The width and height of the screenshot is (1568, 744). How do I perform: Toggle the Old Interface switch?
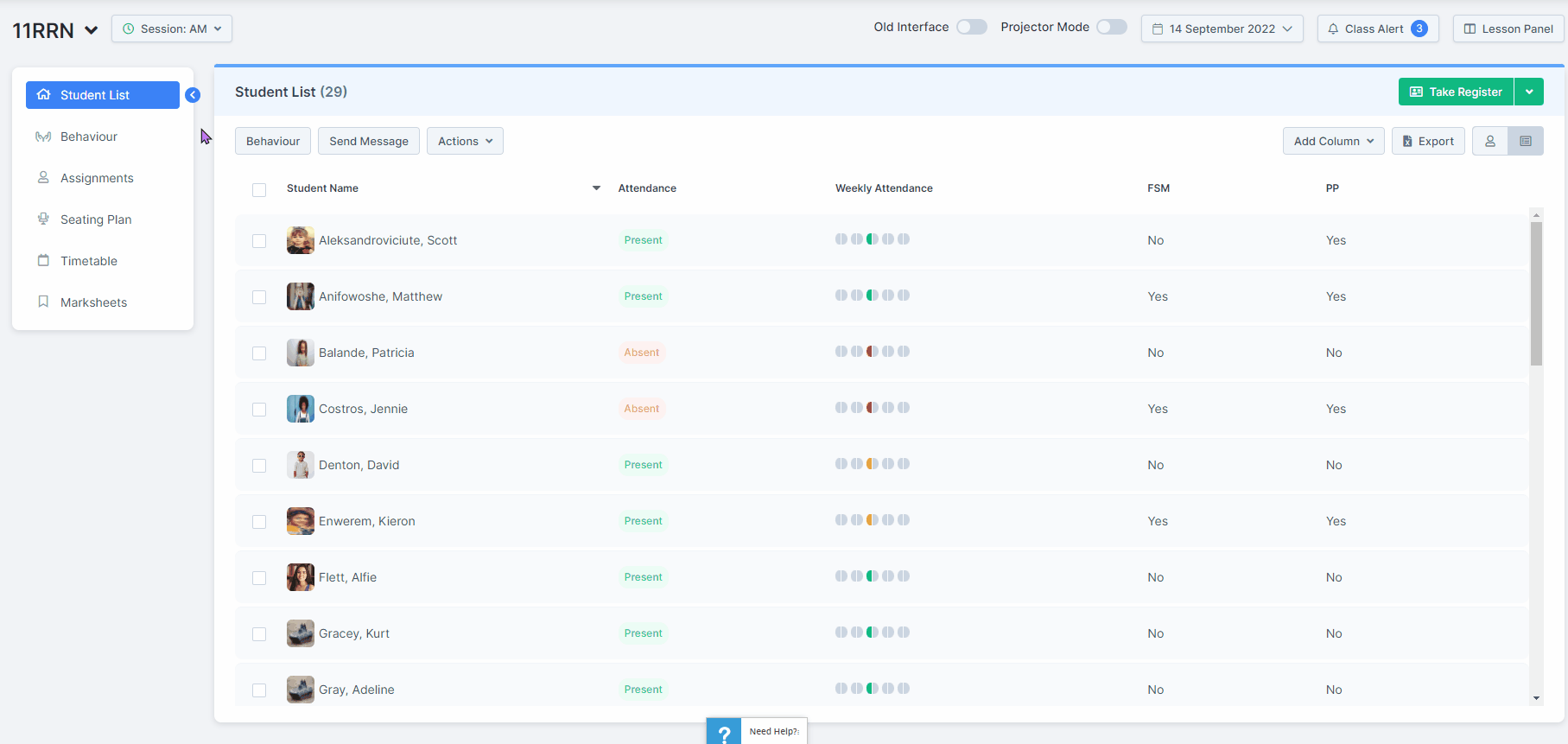pyautogui.click(x=972, y=27)
